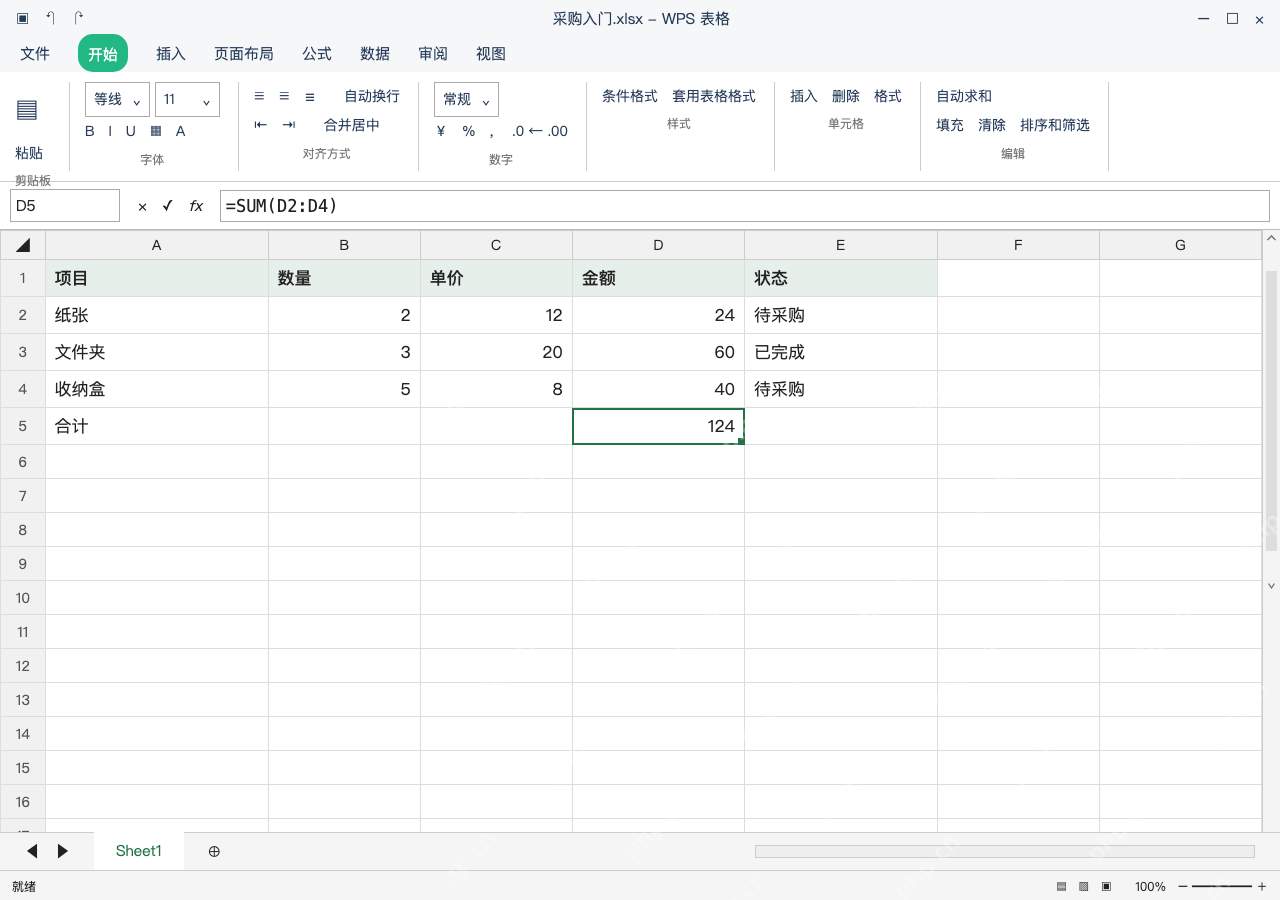Image resolution: width=1280 pixels, height=900 pixels.
Task: Select all cells via corner triangle
Action: [23, 245]
